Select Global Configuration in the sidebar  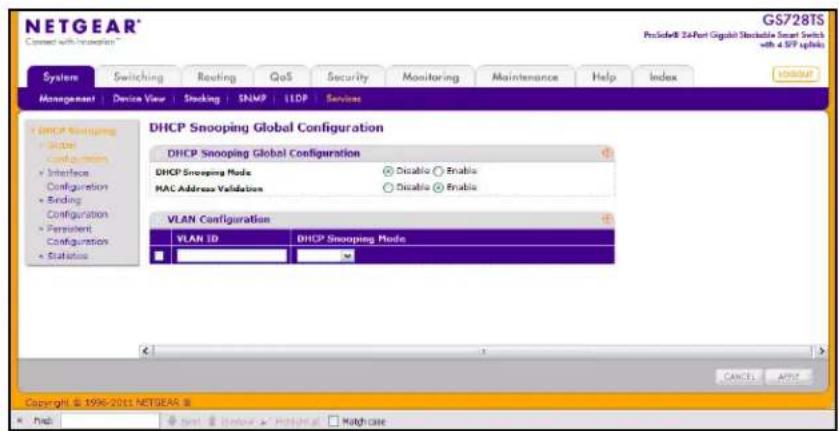(77, 152)
